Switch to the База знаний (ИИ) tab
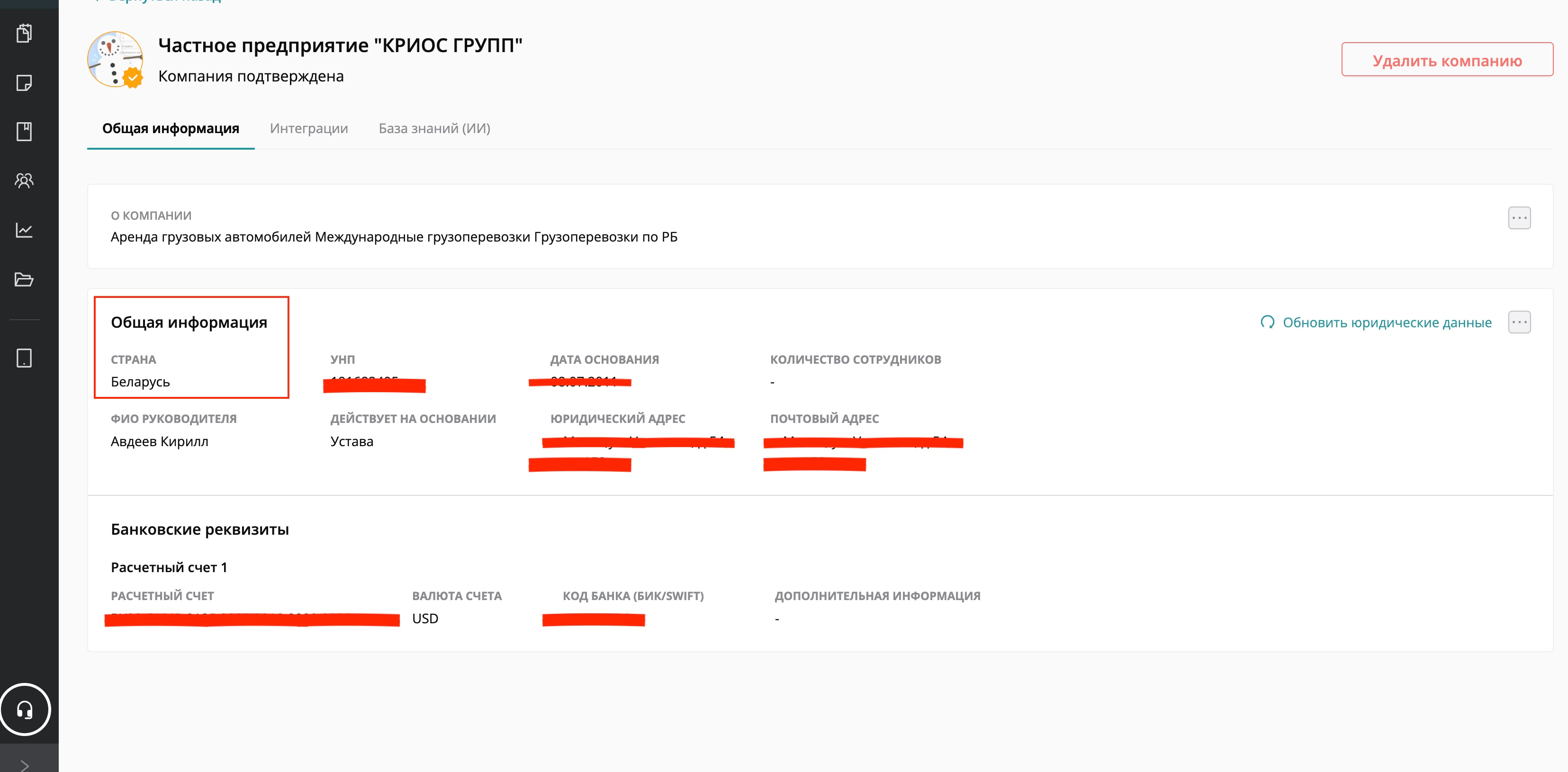The height and width of the screenshot is (772, 1568). pyautogui.click(x=434, y=128)
